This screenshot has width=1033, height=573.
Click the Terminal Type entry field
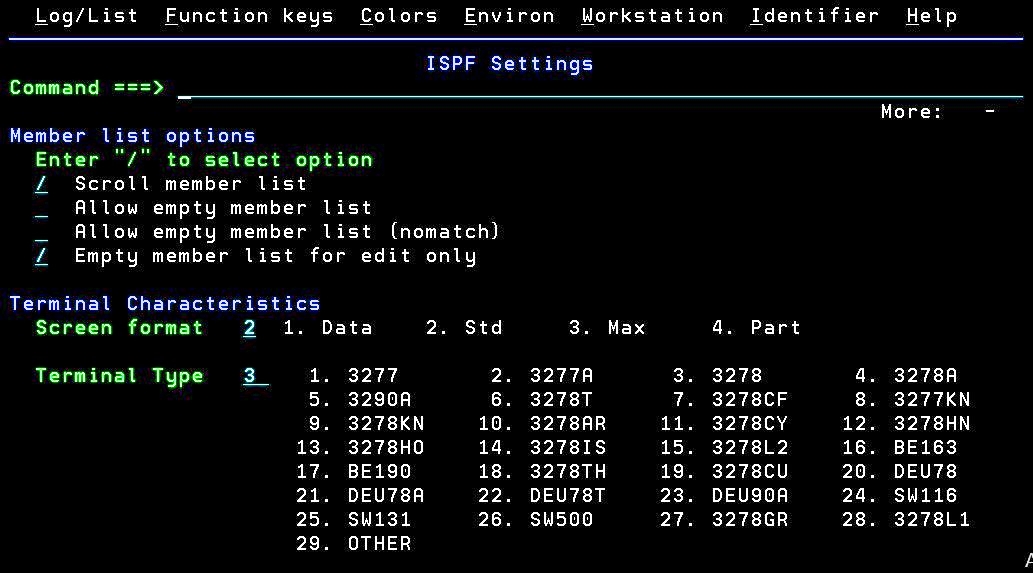[x=255, y=376]
